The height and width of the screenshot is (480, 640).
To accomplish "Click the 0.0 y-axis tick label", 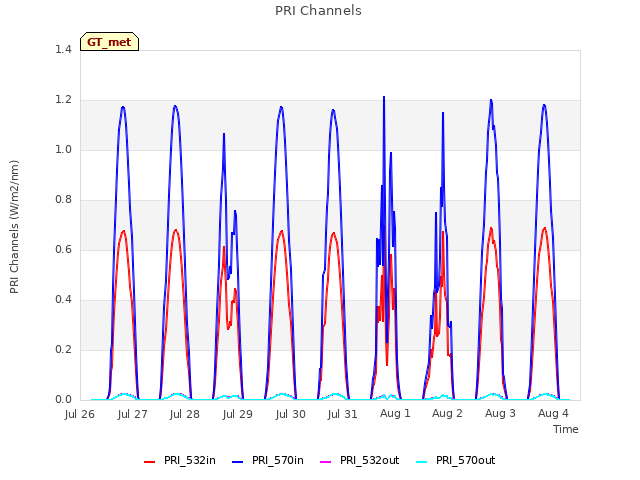I will point(63,399).
